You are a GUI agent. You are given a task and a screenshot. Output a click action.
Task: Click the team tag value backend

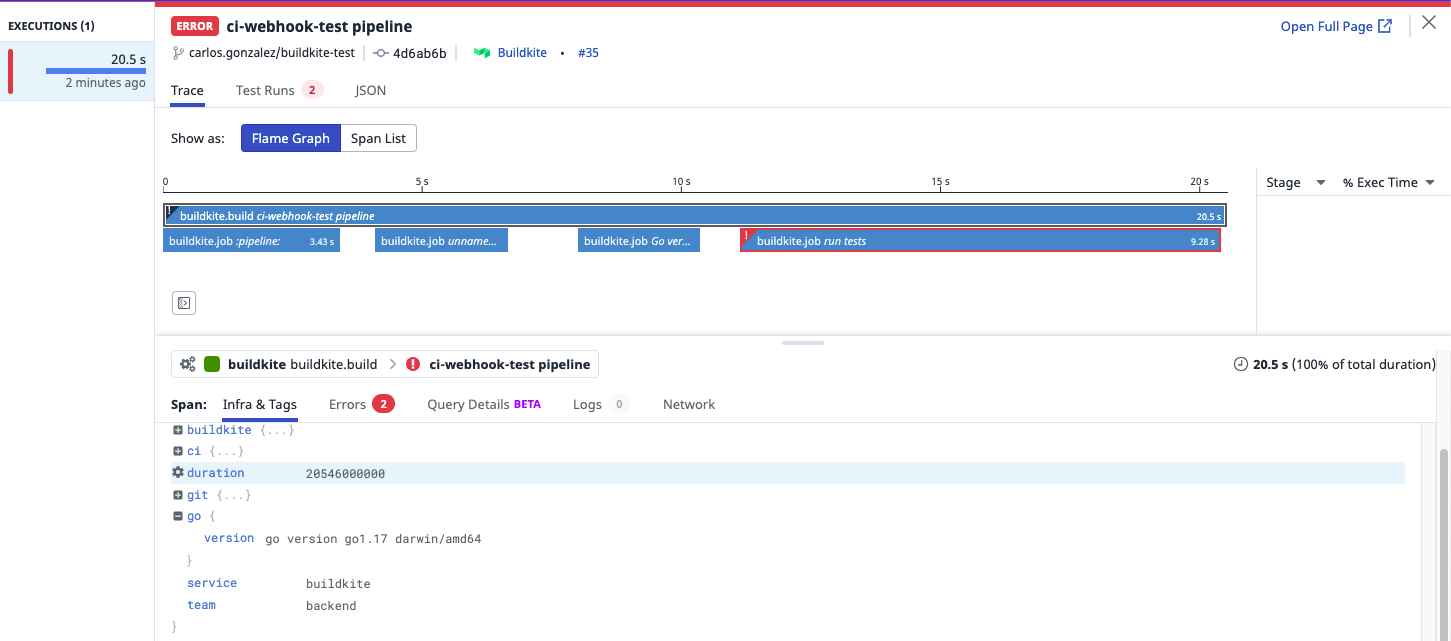point(331,606)
